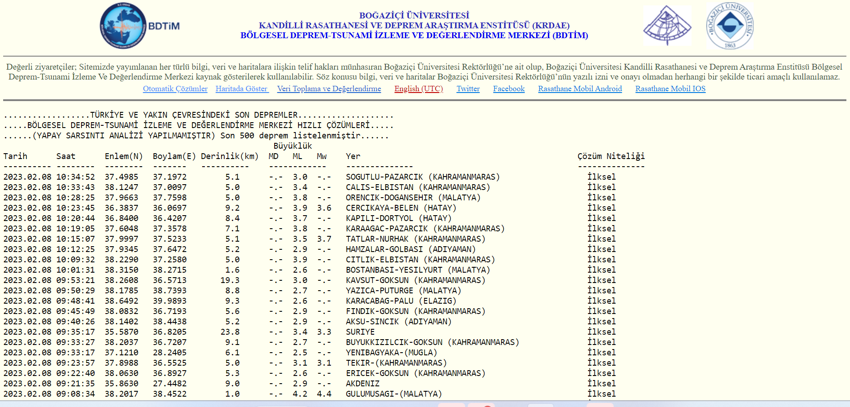This screenshot has height=407, width=850.
Task: Select the GULUMUSAGI-(MALATYA) row
Action: pos(393,393)
